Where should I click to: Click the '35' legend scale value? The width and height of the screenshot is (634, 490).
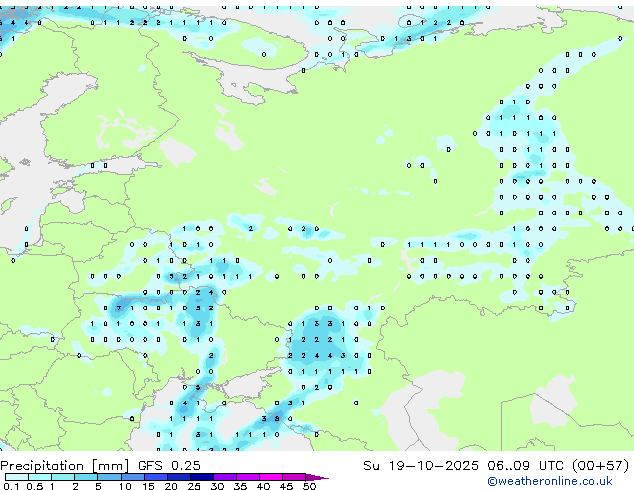point(240,486)
